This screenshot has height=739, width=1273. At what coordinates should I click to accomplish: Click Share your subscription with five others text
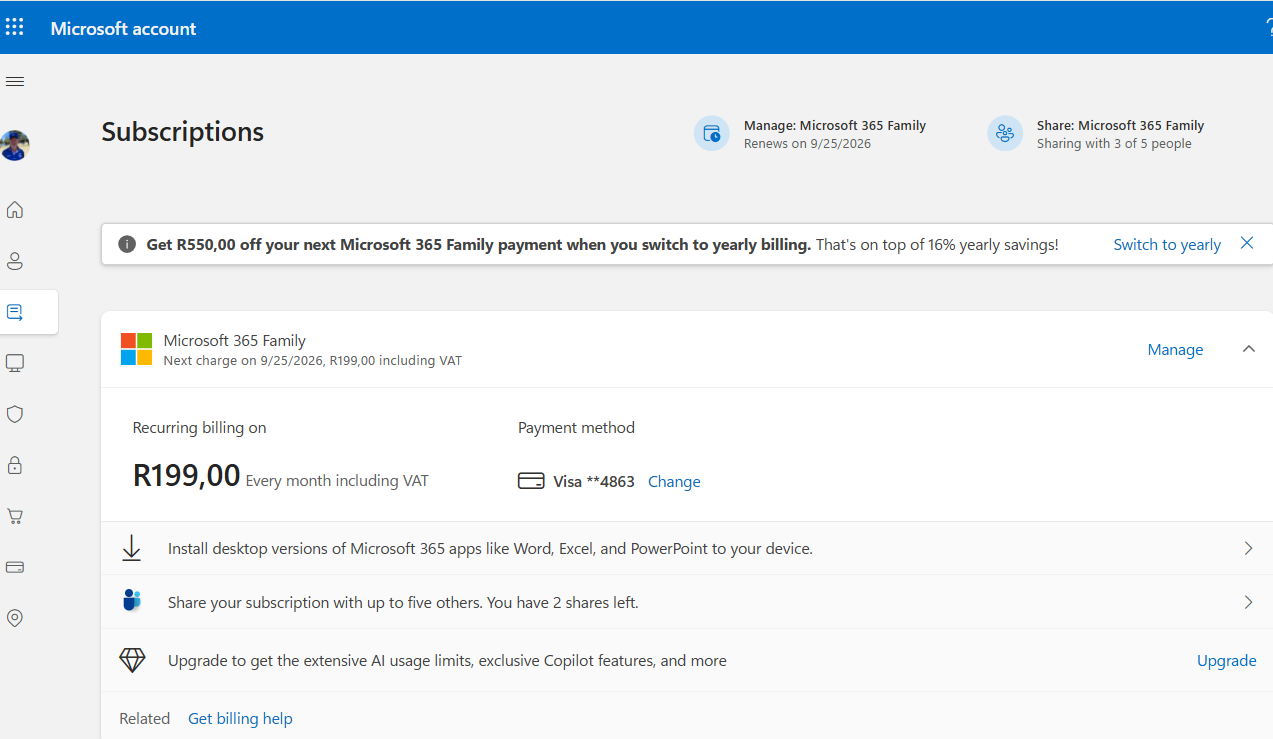click(403, 603)
